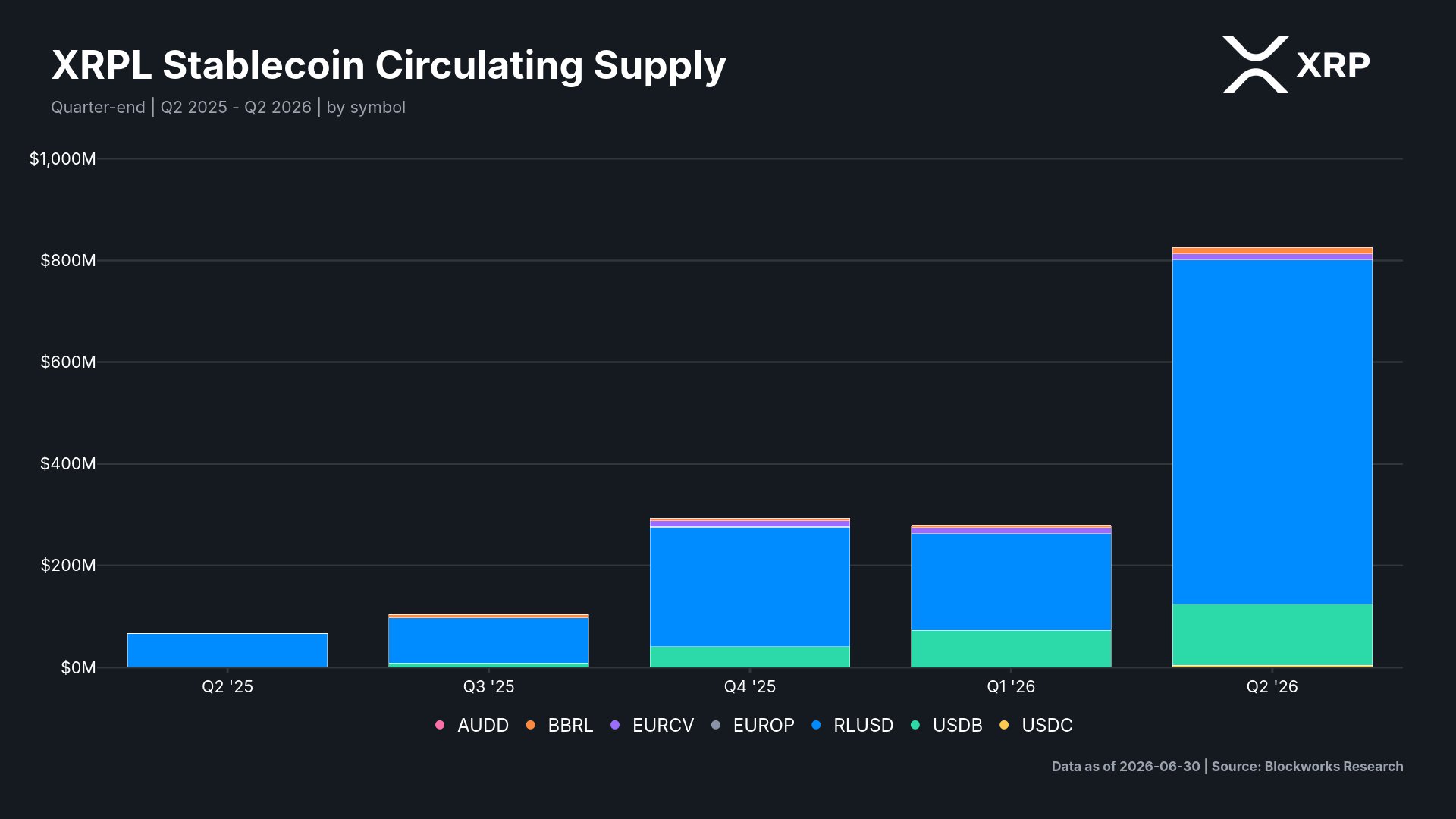
Task: Click the Q1 '26 axis label
Action: [1011, 686]
